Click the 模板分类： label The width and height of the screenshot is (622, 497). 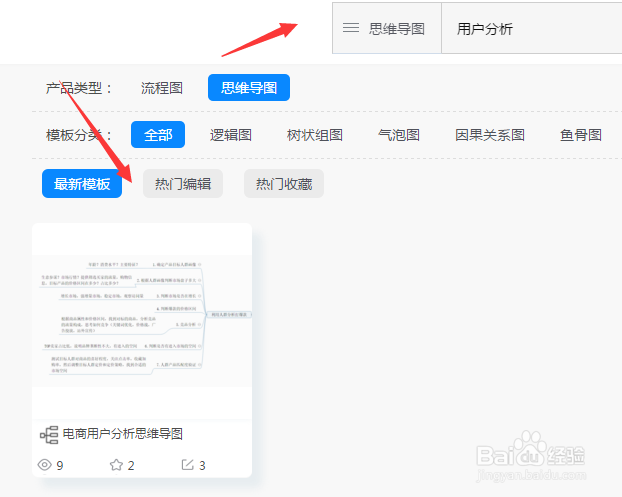point(79,135)
